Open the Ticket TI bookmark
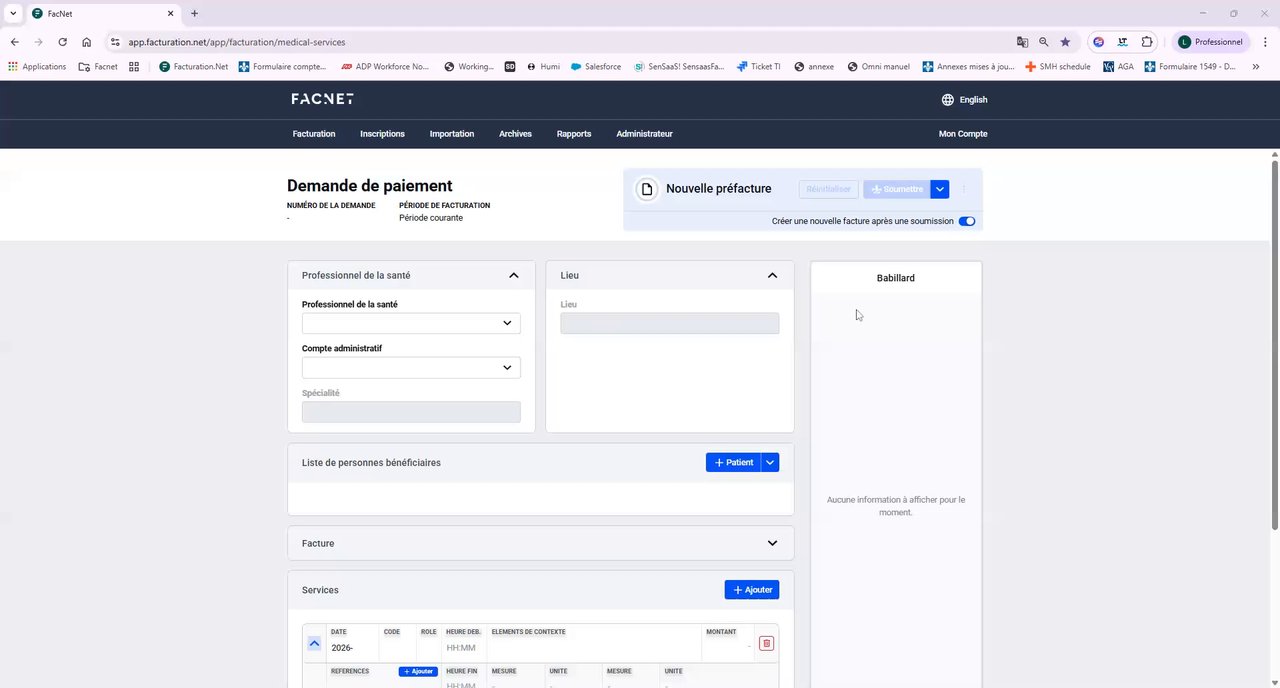The width and height of the screenshot is (1280, 688). click(759, 67)
